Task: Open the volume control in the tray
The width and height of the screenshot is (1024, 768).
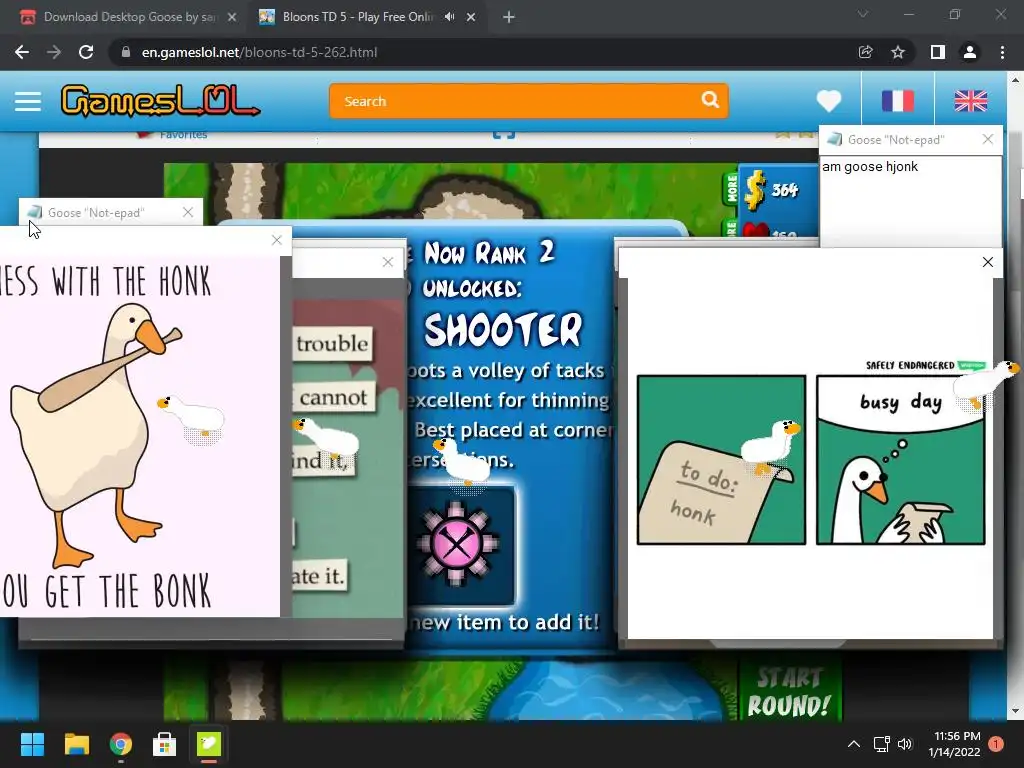Action: (904, 744)
